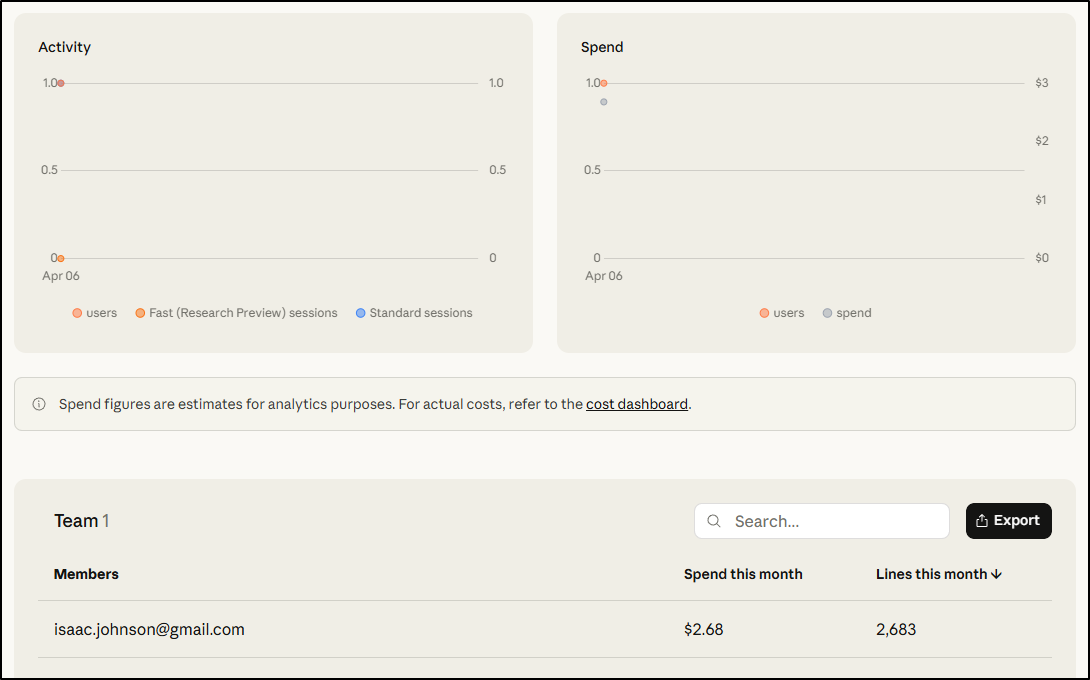The width and height of the screenshot is (1090, 680).
Task: Click the orange users data point at 1.0 in Activity chart
Action: coord(60,83)
